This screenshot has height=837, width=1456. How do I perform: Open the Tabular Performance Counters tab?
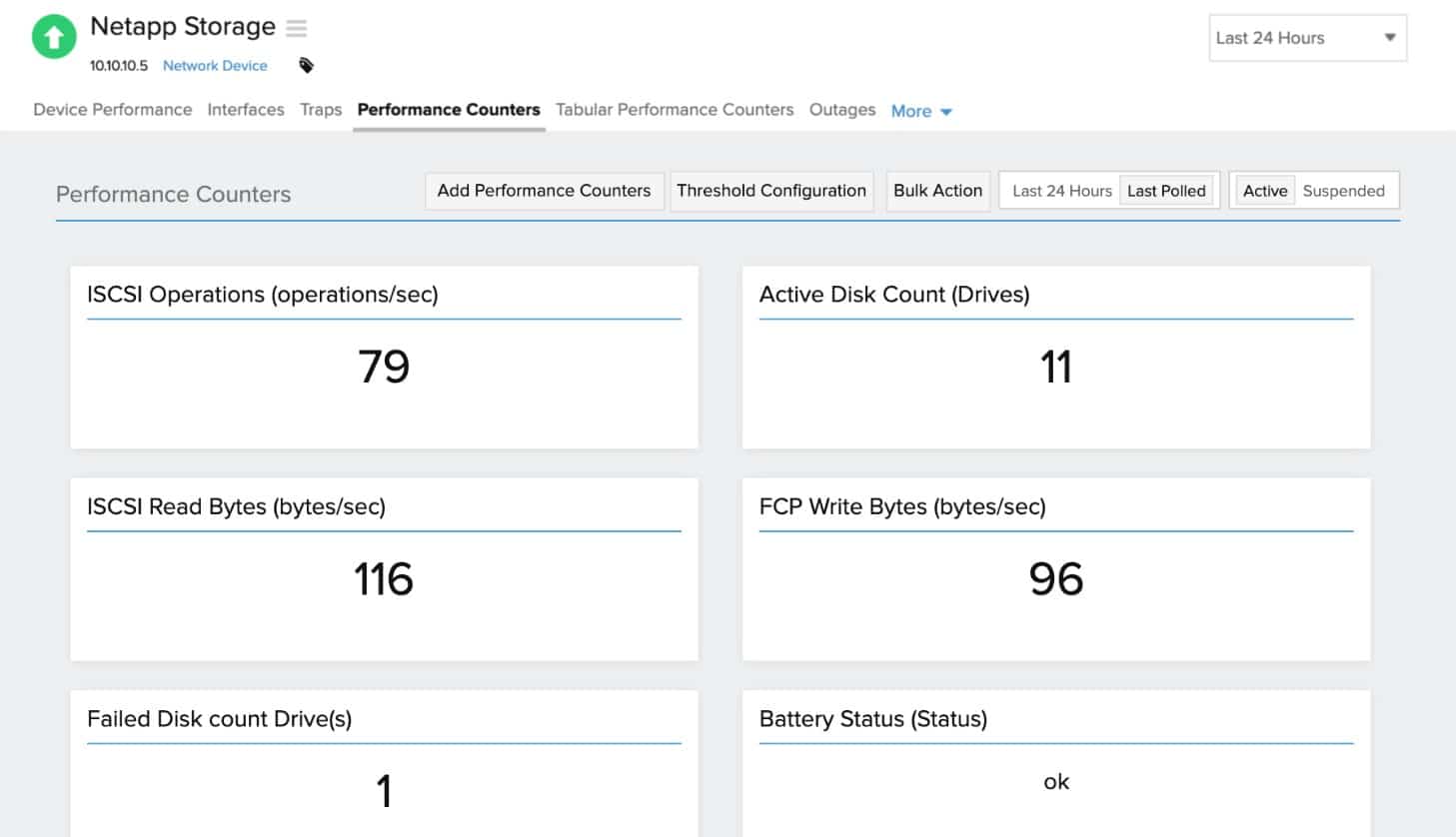675,110
